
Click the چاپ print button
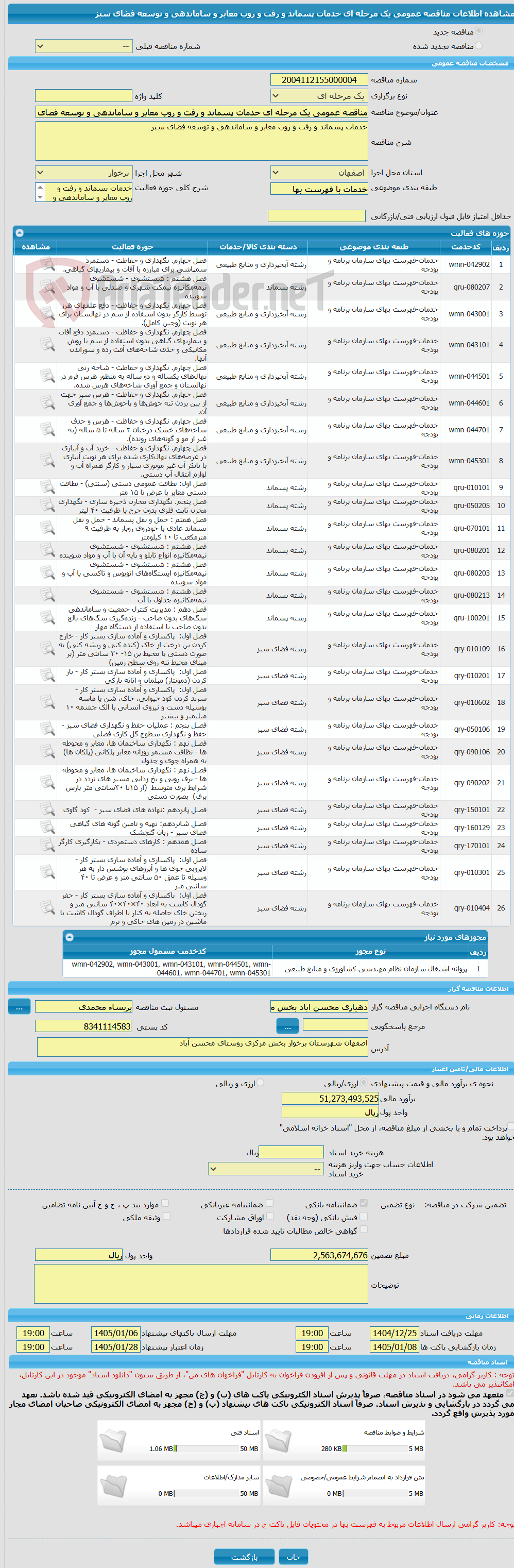pos(293,1557)
